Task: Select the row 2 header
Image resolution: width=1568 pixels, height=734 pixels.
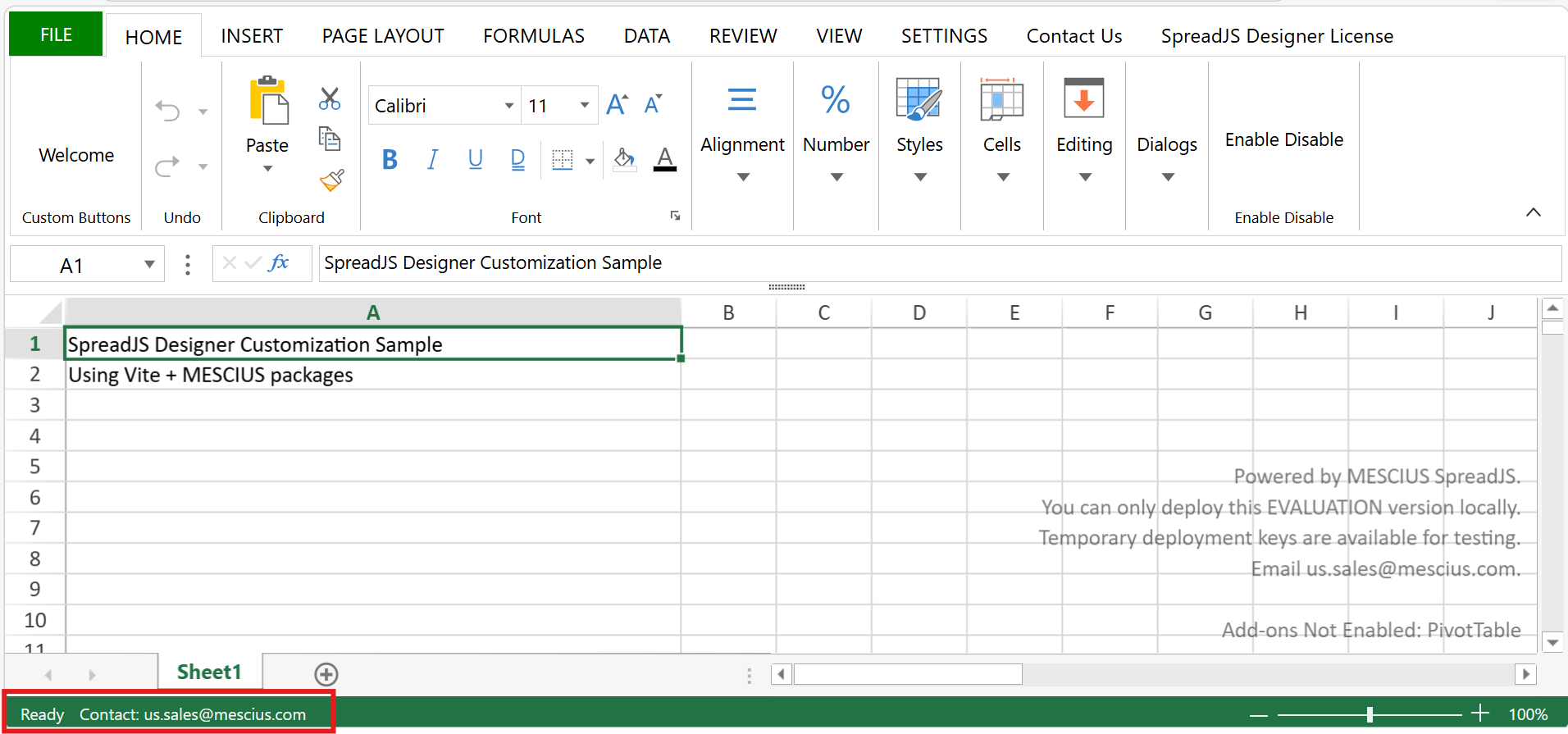Action: tap(34, 375)
